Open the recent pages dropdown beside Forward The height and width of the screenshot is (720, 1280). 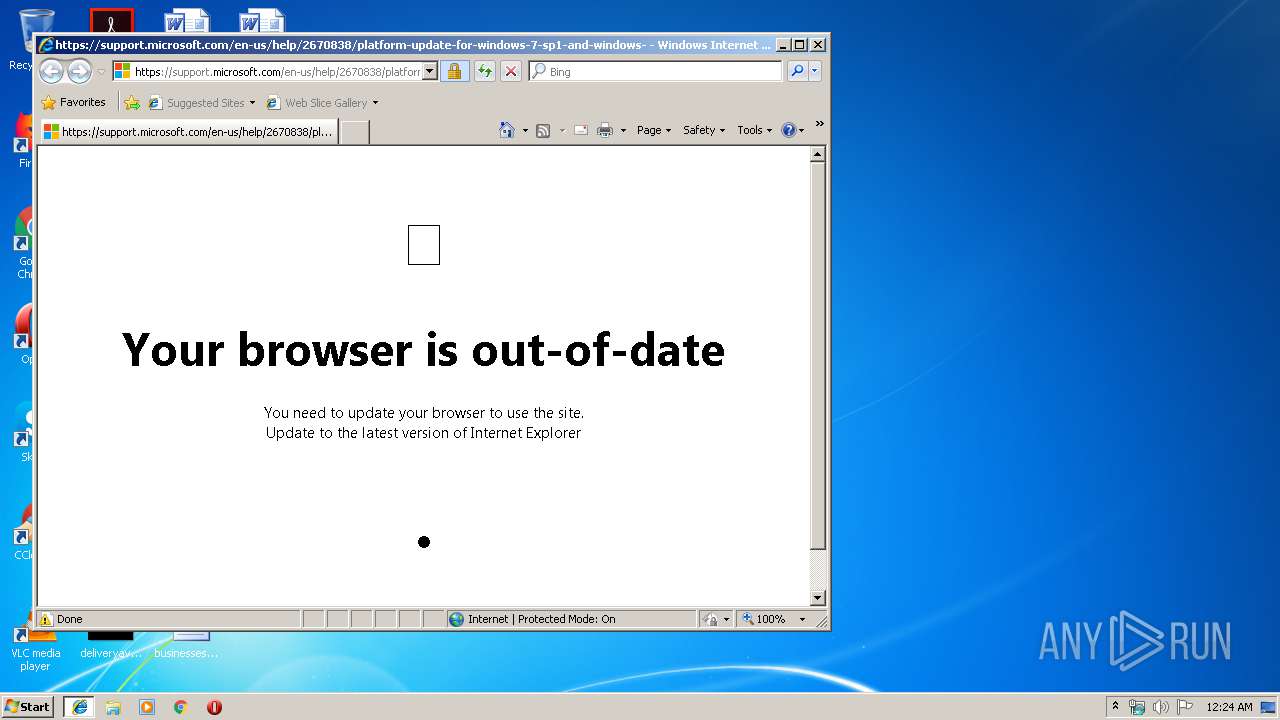point(100,72)
